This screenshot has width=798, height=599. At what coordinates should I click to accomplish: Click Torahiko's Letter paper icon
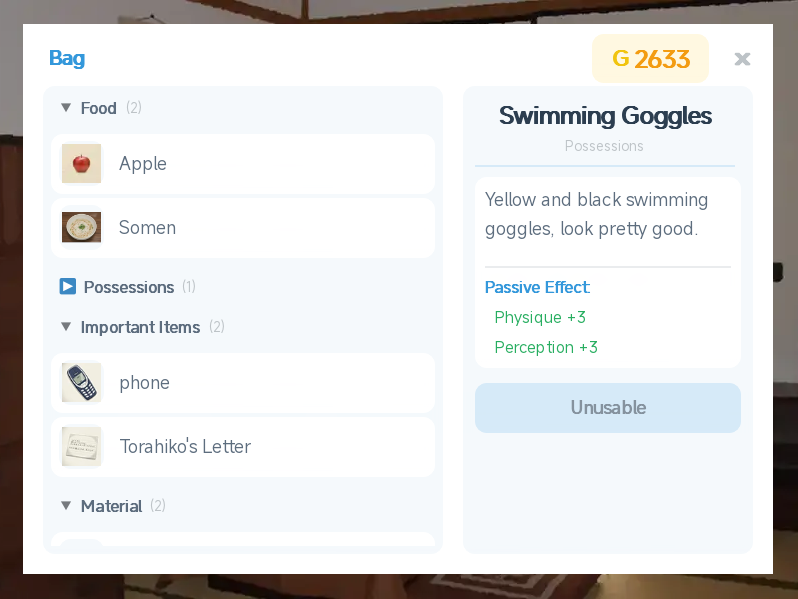pos(81,447)
